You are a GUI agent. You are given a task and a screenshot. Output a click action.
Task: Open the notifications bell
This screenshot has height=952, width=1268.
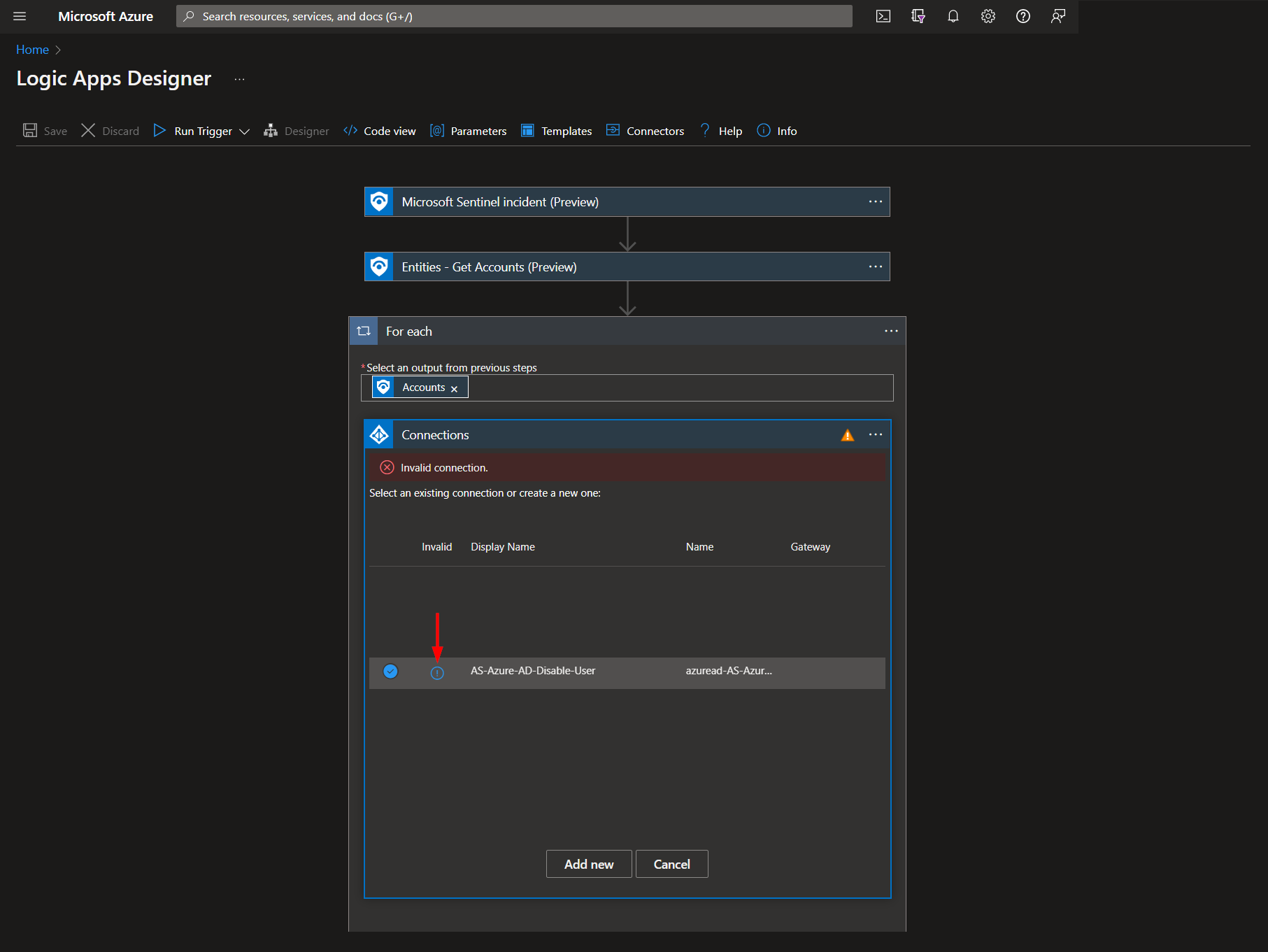click(953, 16)
